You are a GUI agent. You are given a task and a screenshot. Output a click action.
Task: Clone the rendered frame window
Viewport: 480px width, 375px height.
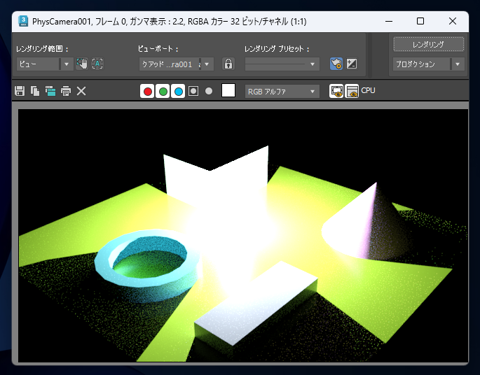pyautogui.click(x=50, y=91)
